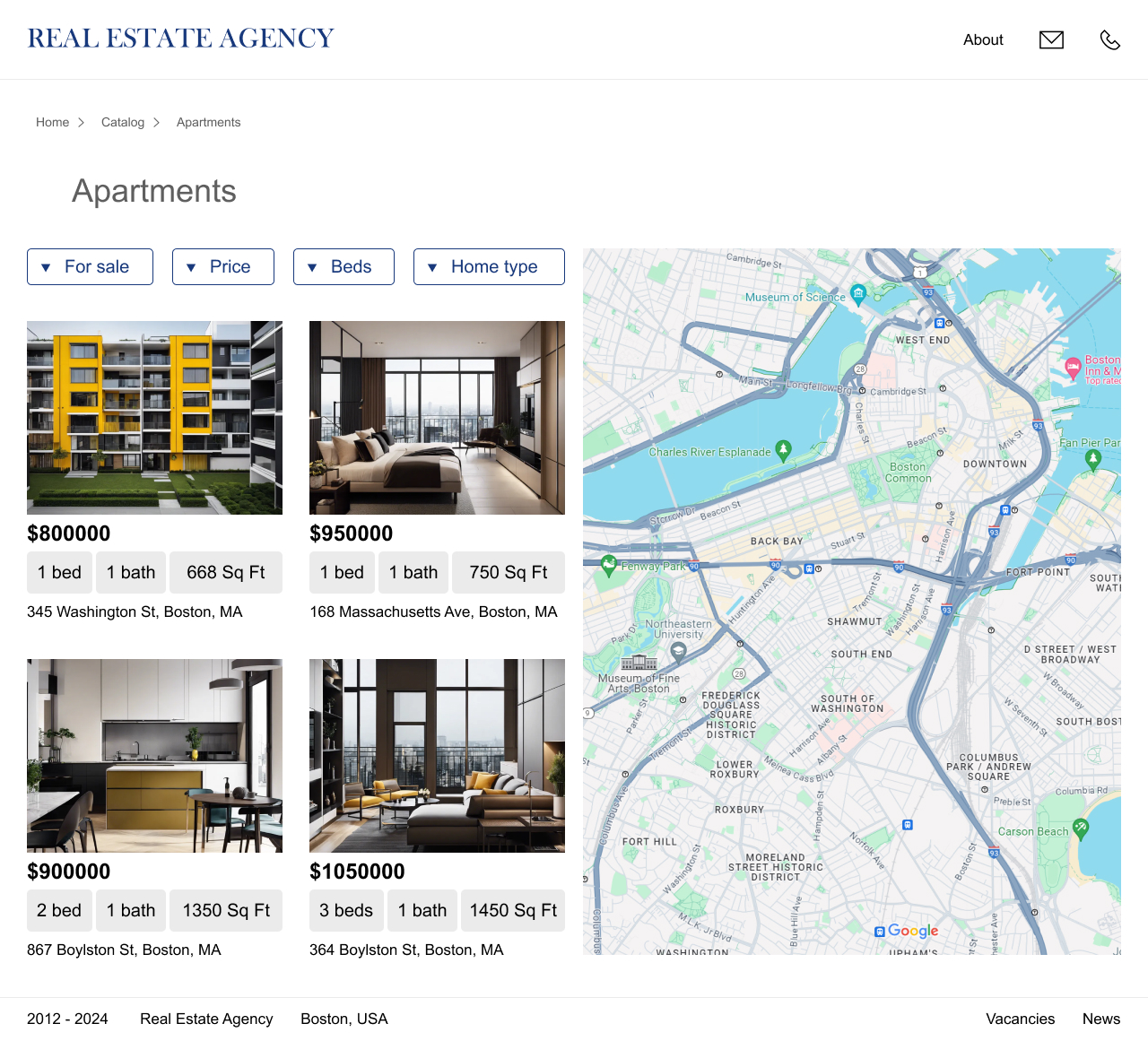Screen dimensions: 1148x1041
Task: Navigate to Catalog breadcrumb
Action: pos(123,122)
